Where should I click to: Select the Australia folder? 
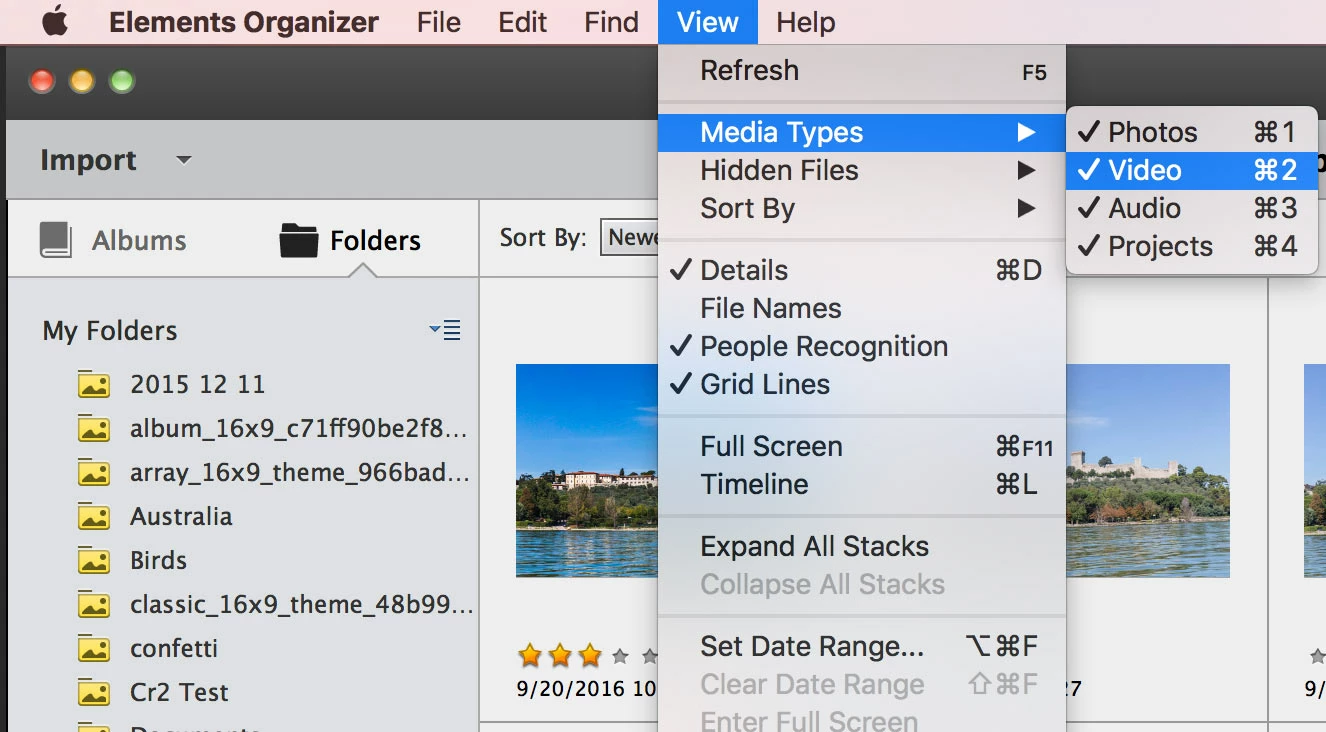(x=181, y=517)
